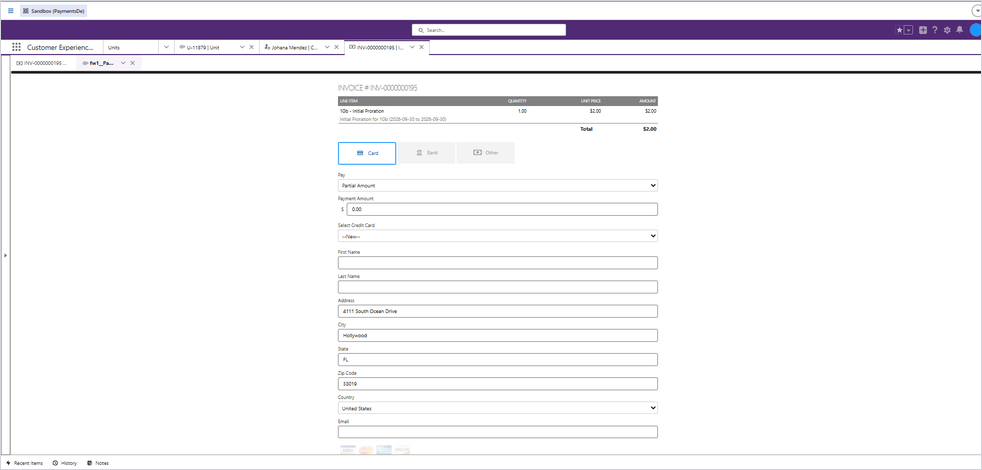Click the Address field with 4111 South Ocean Drive
Viewport: 982px width, 470px height.
498,311
